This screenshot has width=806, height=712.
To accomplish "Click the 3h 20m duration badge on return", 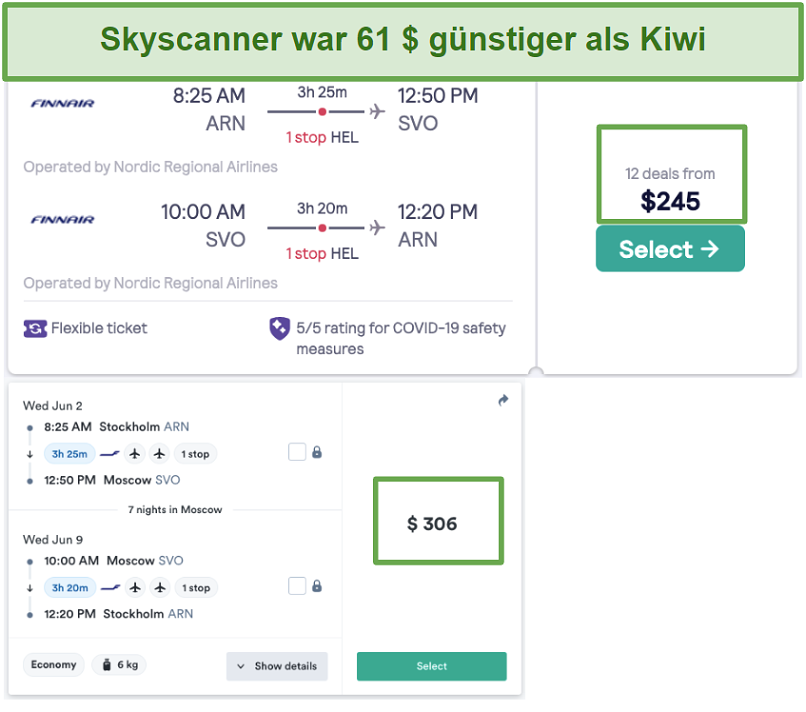I will pos(70,588).
